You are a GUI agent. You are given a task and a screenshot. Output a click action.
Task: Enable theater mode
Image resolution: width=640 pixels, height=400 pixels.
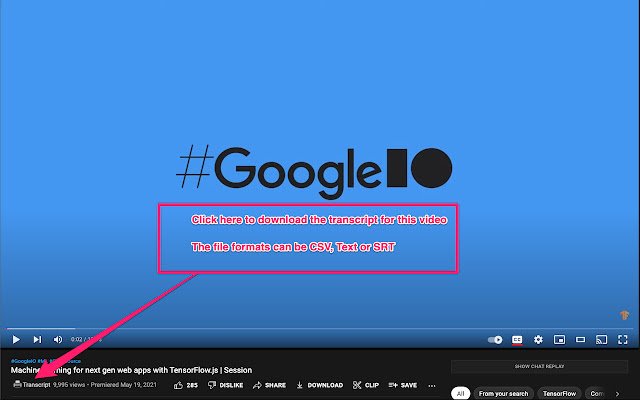(580, 340)
